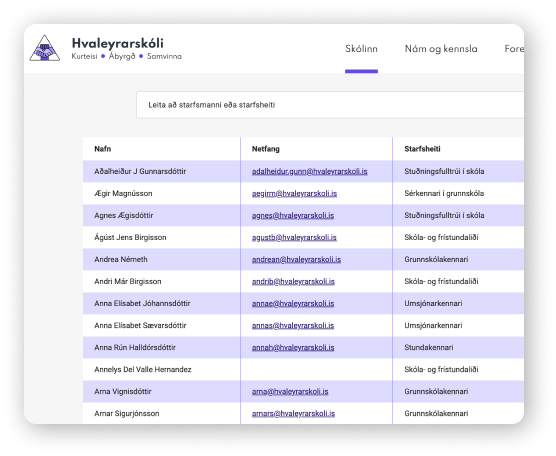Image resolution: width=556 pixels, height=456 pixels.
Task: Open annas@hvaleyrarskoli.is email link
Action: [293, 325]
